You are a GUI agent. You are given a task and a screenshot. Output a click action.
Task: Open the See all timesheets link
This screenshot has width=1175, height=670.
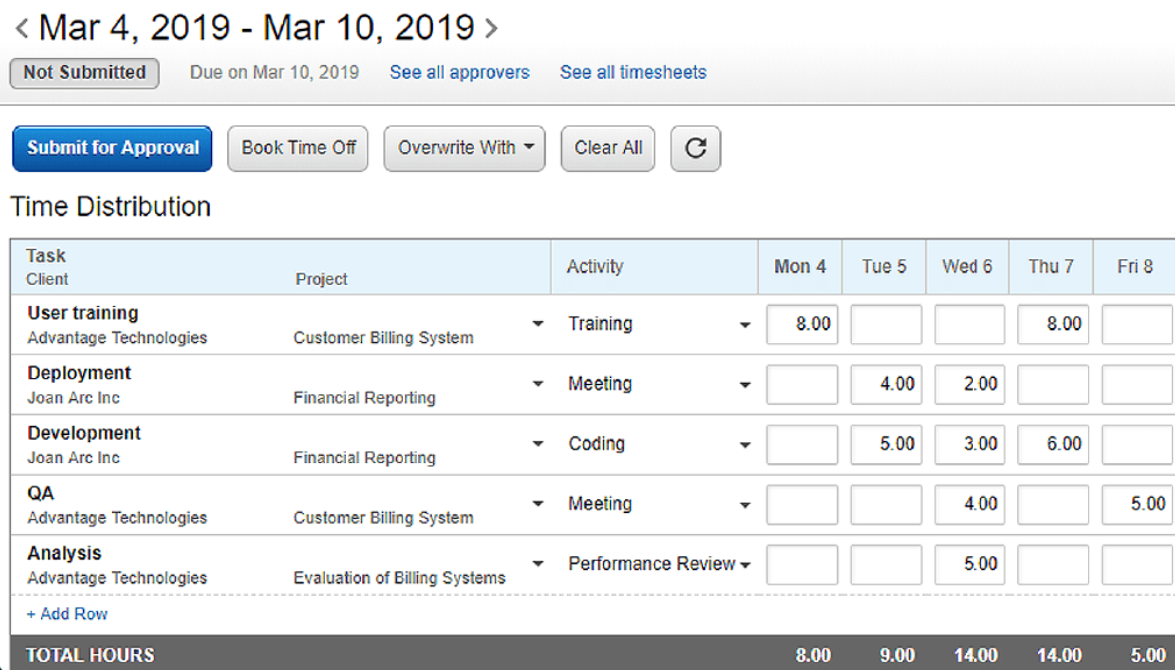click(633, 72)
